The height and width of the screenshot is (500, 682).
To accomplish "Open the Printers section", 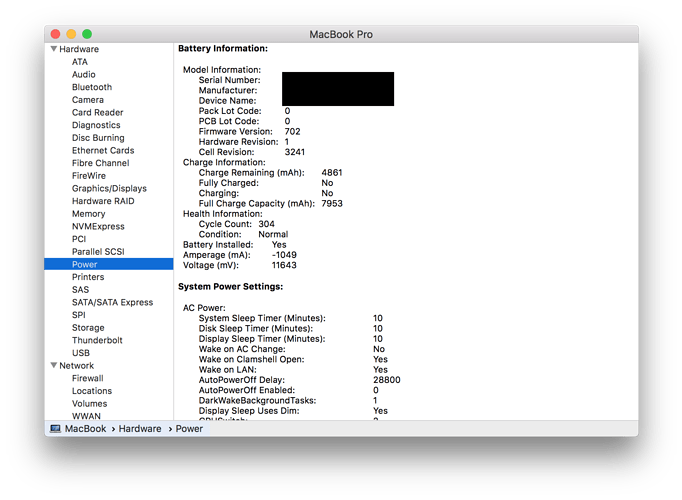I will 88,277.
